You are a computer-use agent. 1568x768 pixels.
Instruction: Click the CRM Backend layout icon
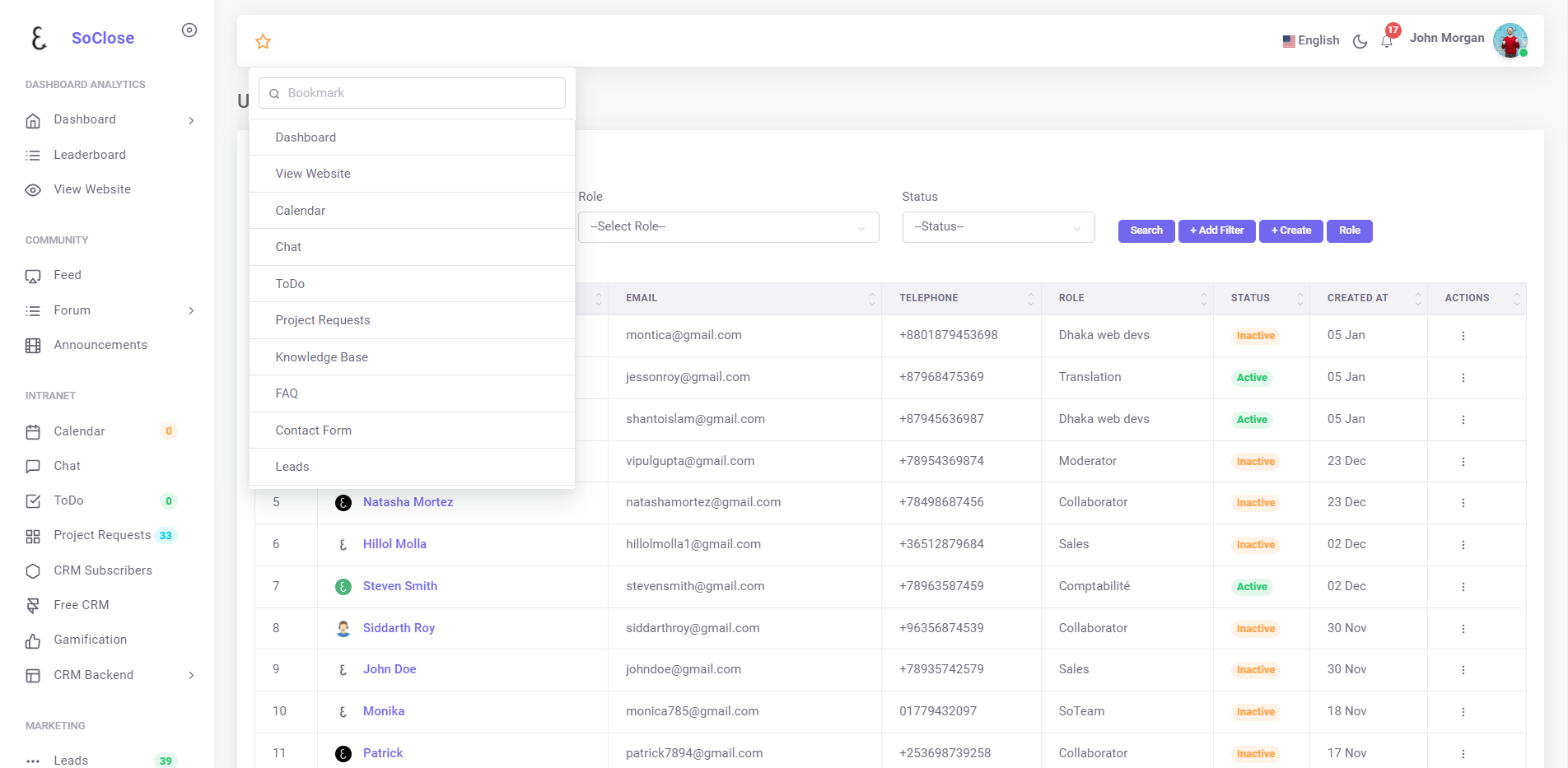coord(33,676)
